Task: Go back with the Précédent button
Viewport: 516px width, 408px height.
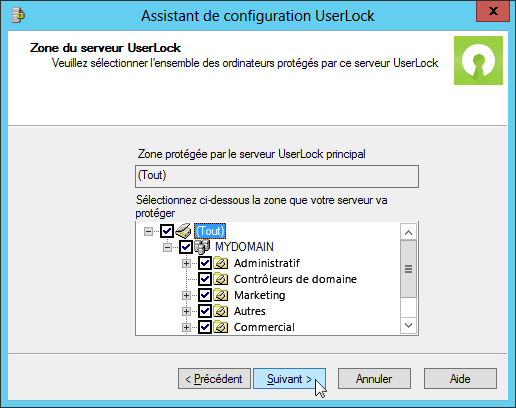Action: [214, 378]
